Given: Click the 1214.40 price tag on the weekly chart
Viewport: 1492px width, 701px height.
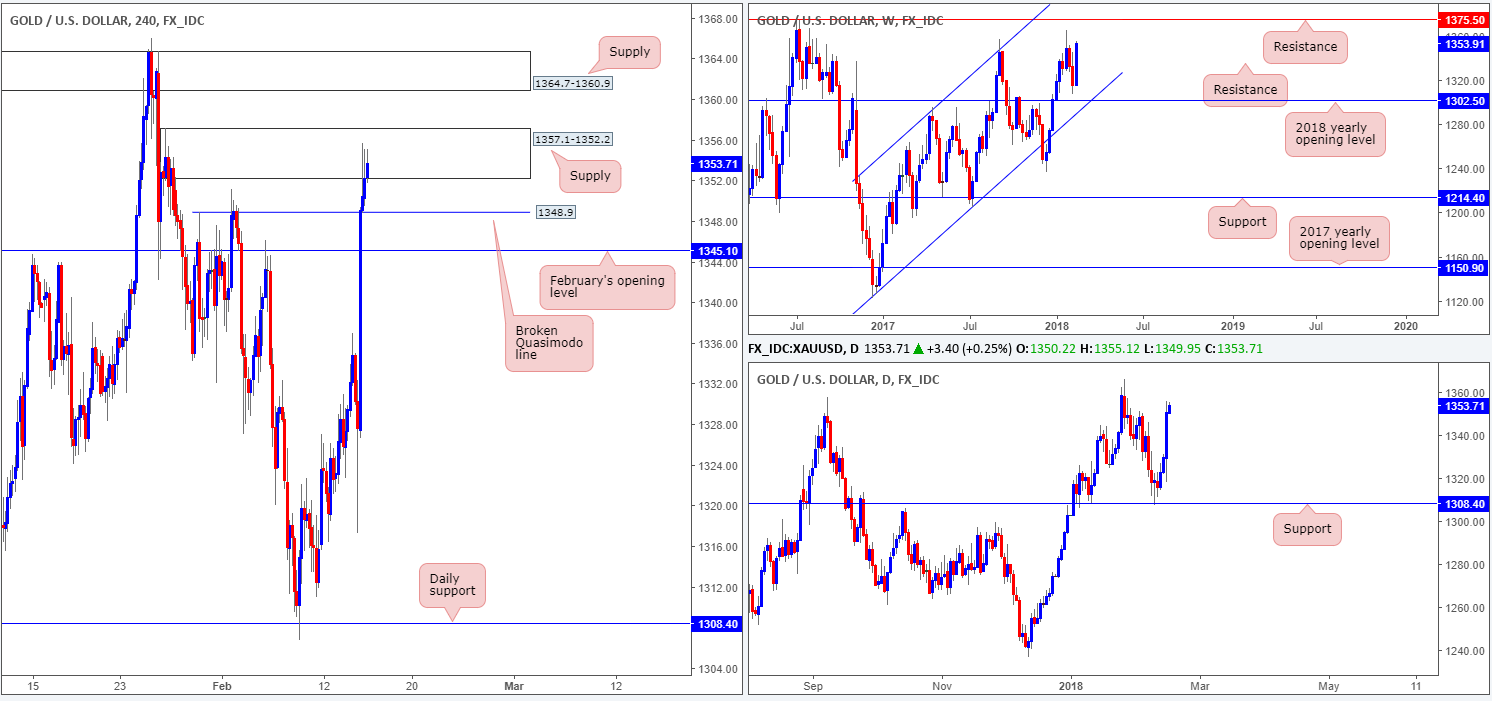Looking at the screenshot, I should 1462,198.
